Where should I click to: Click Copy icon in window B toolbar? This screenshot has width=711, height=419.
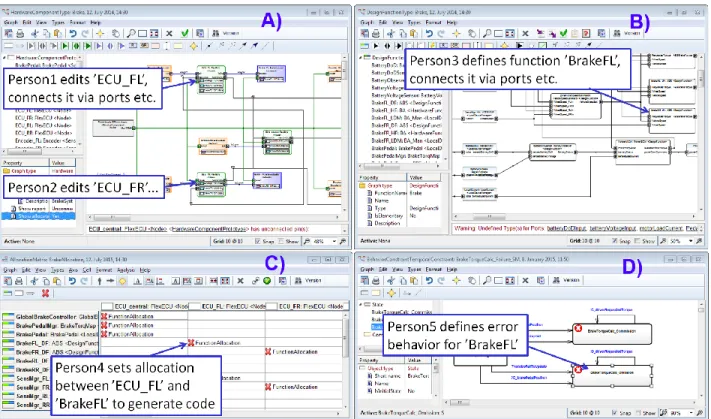pos(402,33)
